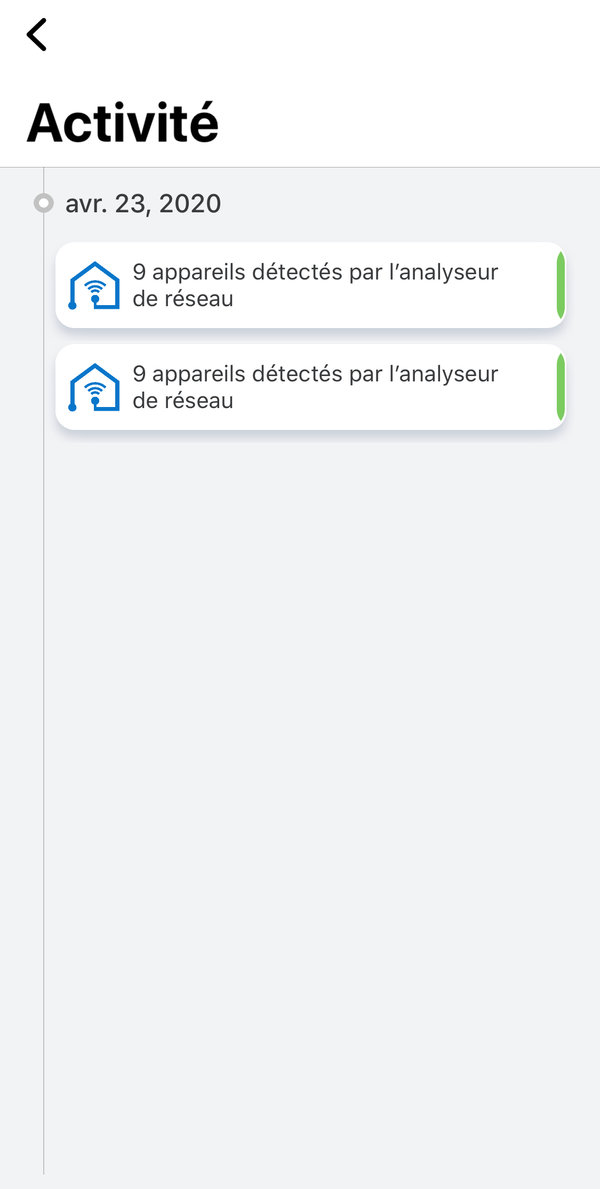Click the blue corner dot of second house icon
The height and width of the screenshot is (1189, 600).
coord(73,407)
